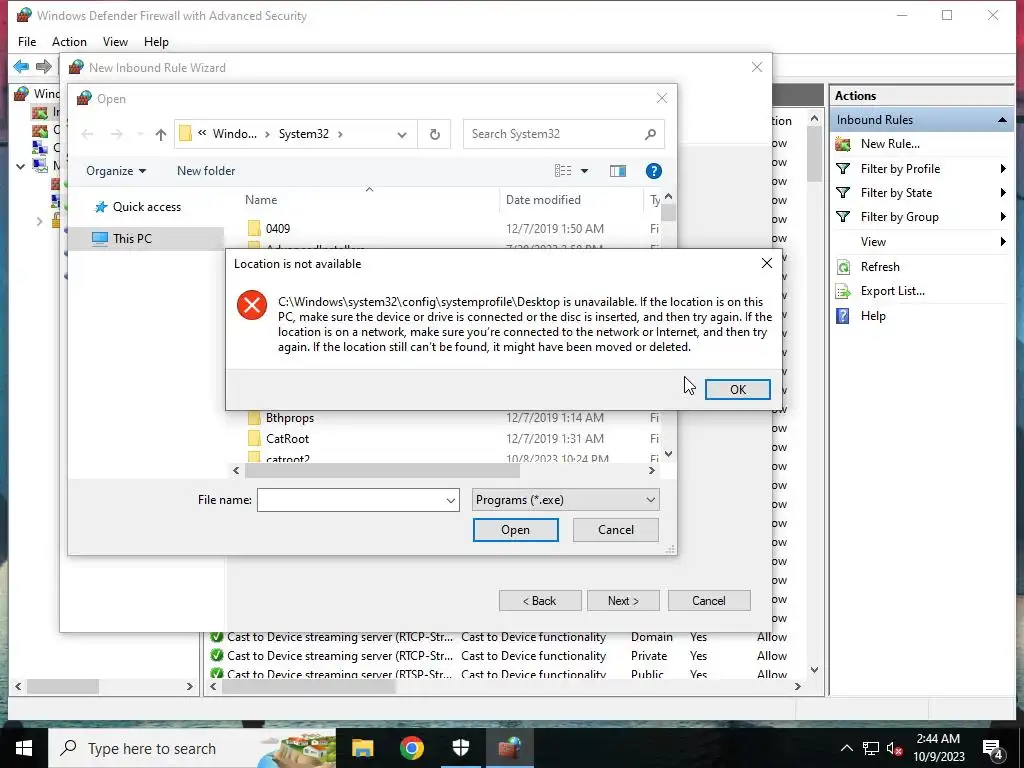Open the Organize menu dropdown
The image size is (1024, 768).
pyautogui.click(x=116, y=170)
